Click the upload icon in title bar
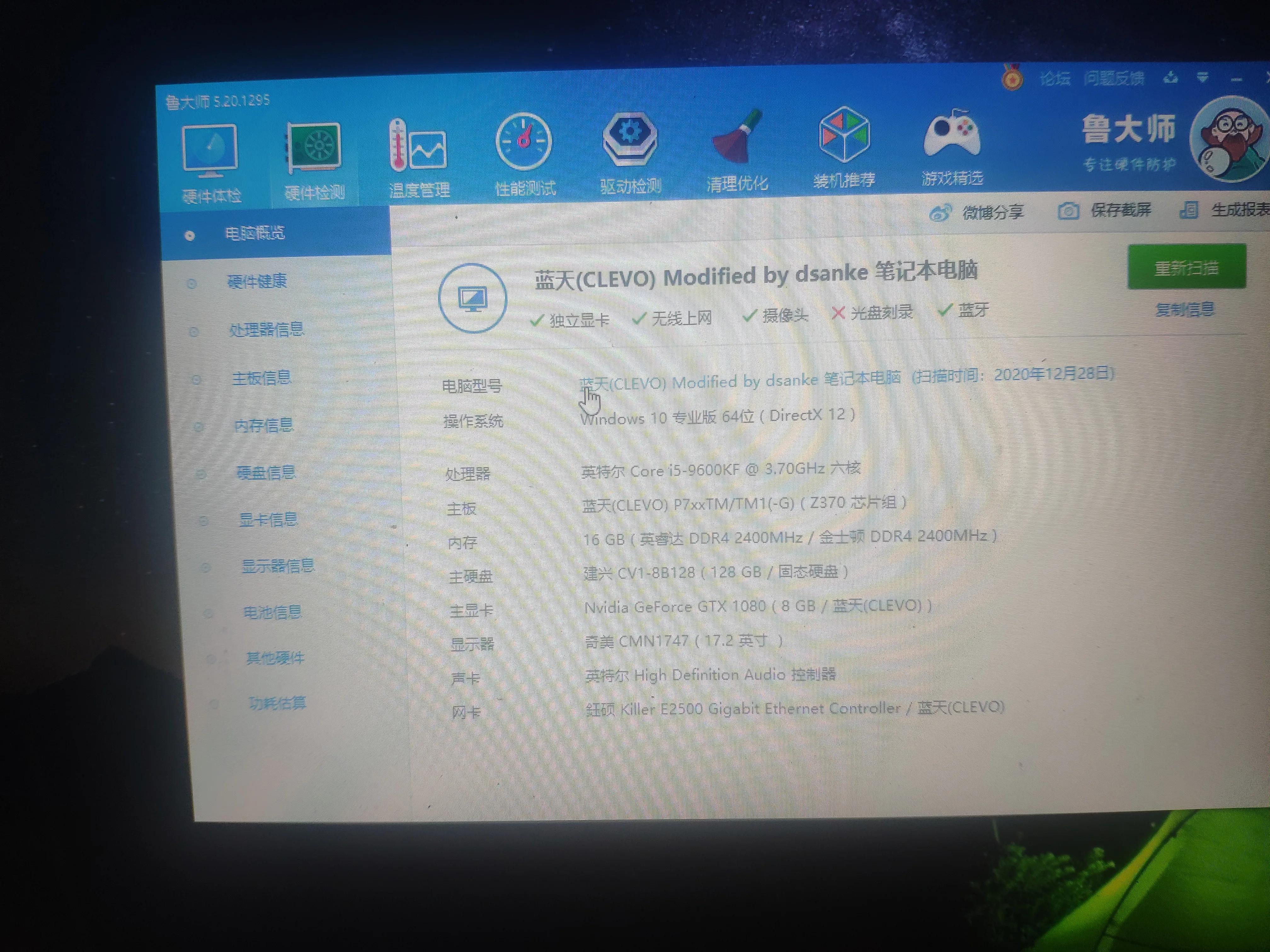1270x952 pixels. pyautogui.click(x=1171, y=77)
